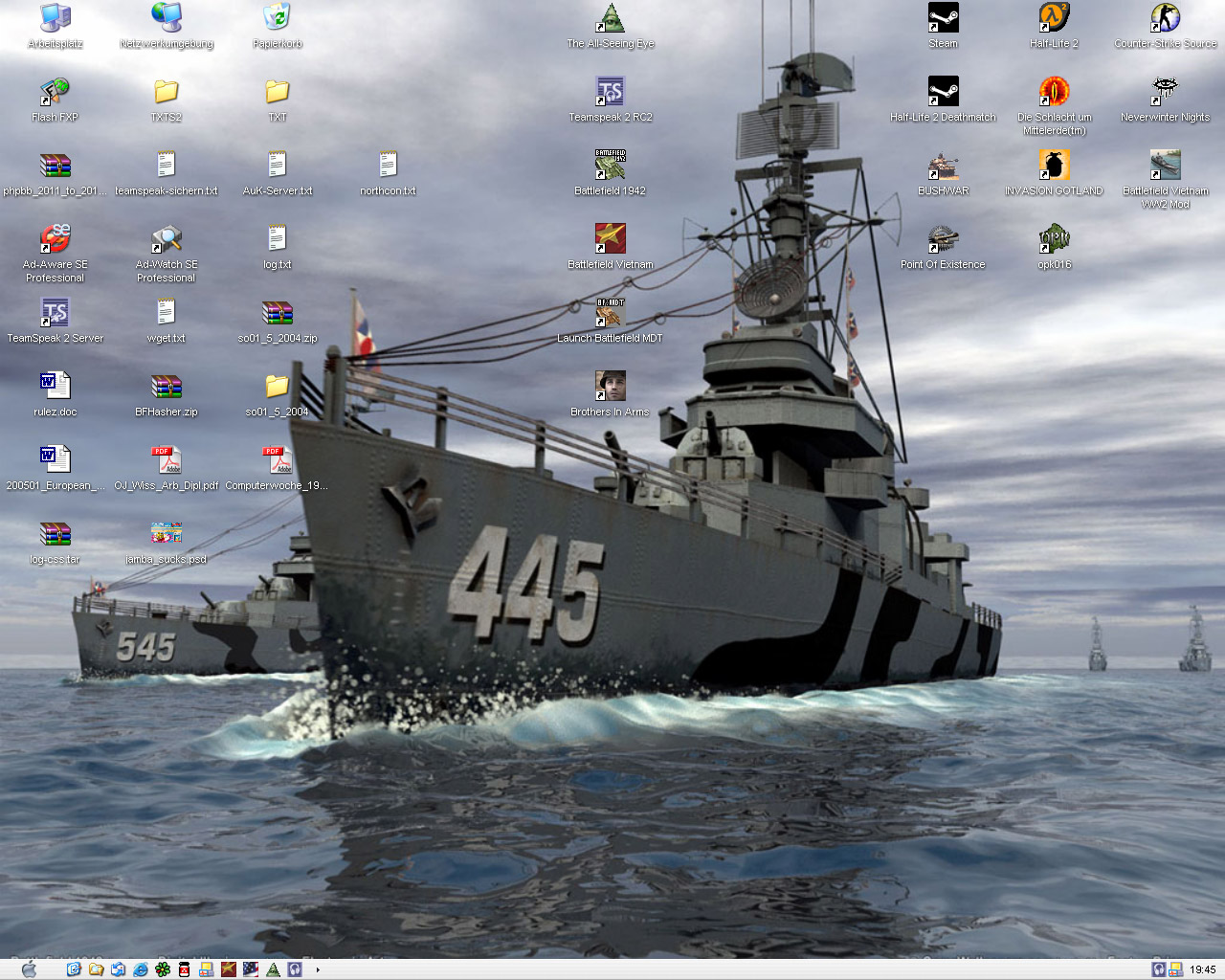
Task: Open headphones icon in system tray
Action: pos(1159,969)
